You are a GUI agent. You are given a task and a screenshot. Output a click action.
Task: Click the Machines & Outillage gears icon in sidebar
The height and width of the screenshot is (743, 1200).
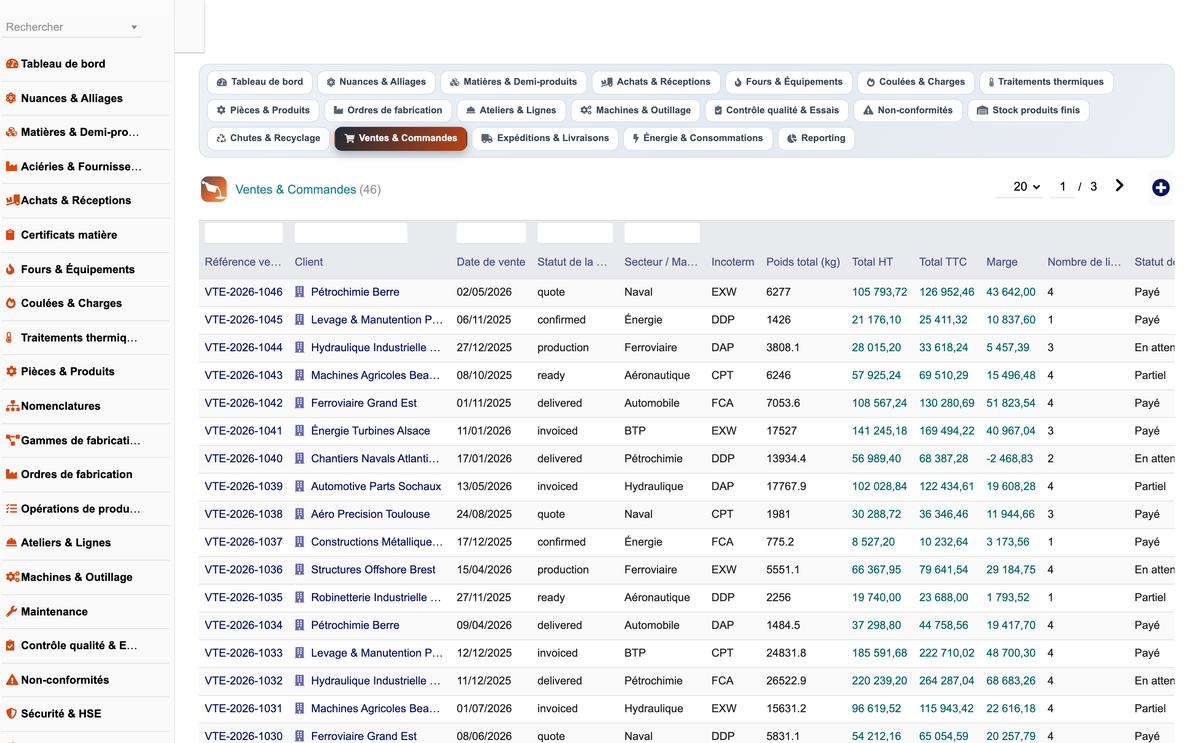[x=12, y=577]
